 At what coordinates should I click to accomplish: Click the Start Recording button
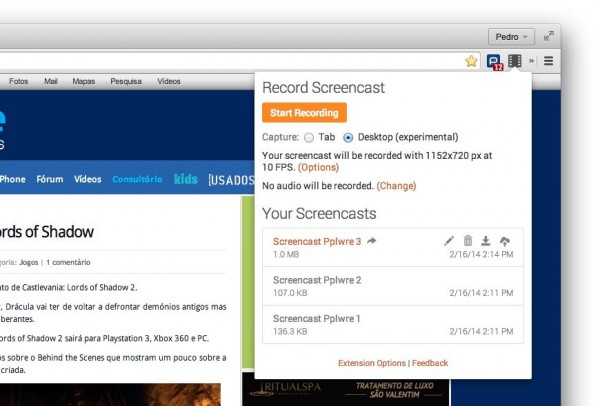(304, 113)
